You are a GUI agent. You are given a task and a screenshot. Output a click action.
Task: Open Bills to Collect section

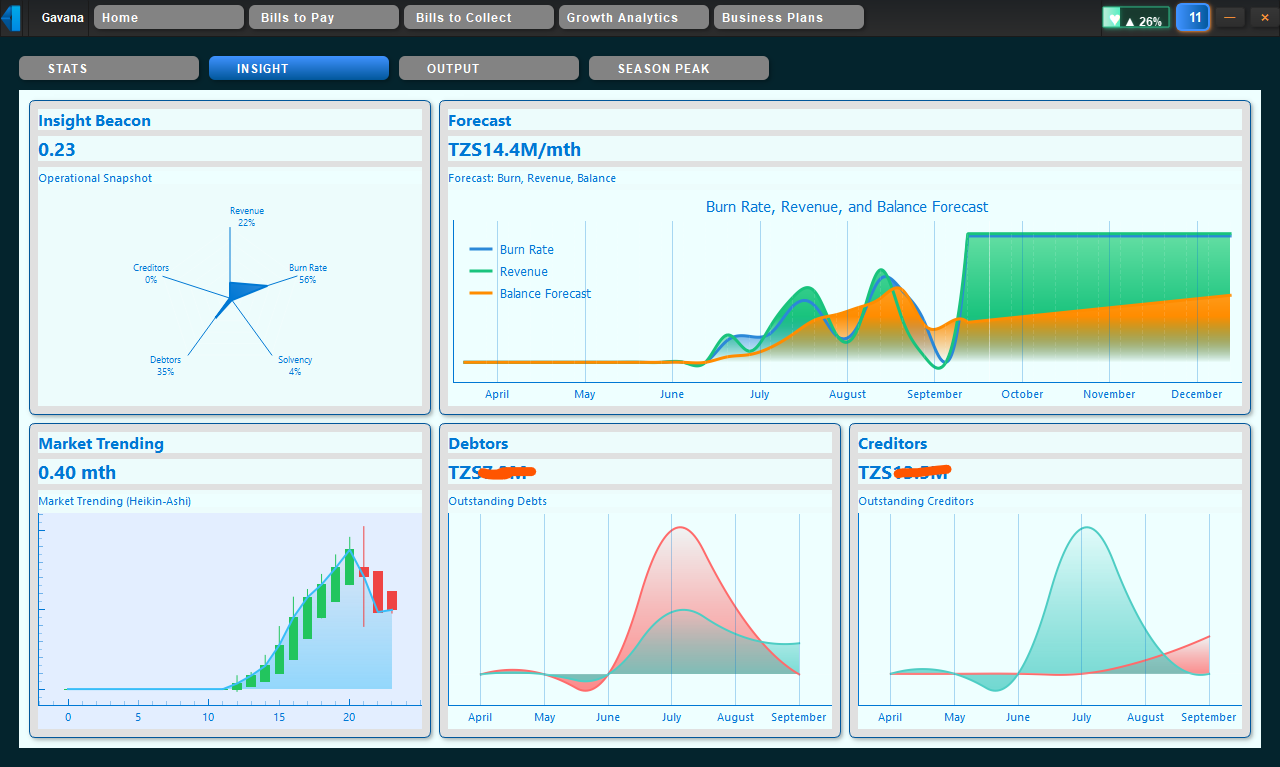pyautogui.click(x=479, y=17)
